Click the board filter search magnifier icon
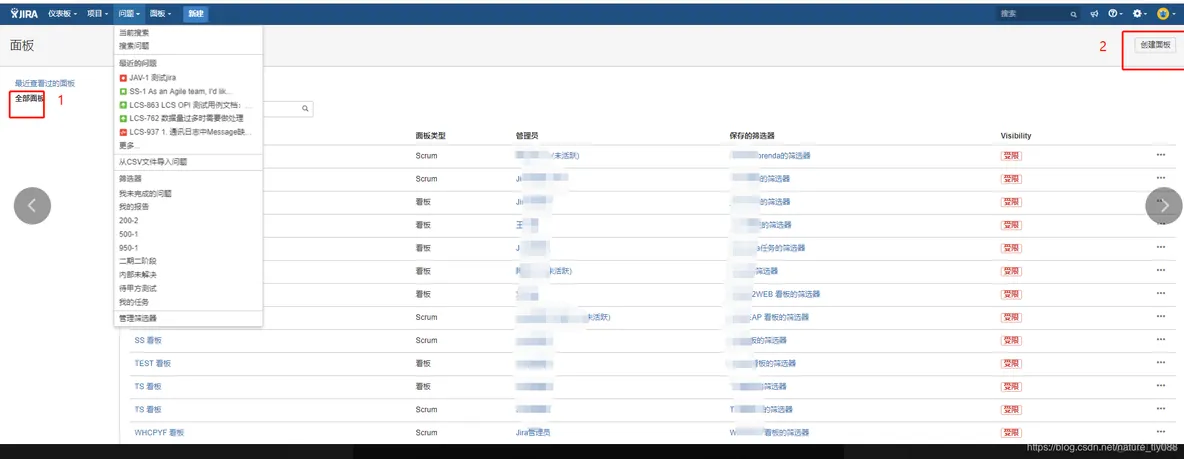This screenshot has width=1184, height=459. (x=306, y=109)
